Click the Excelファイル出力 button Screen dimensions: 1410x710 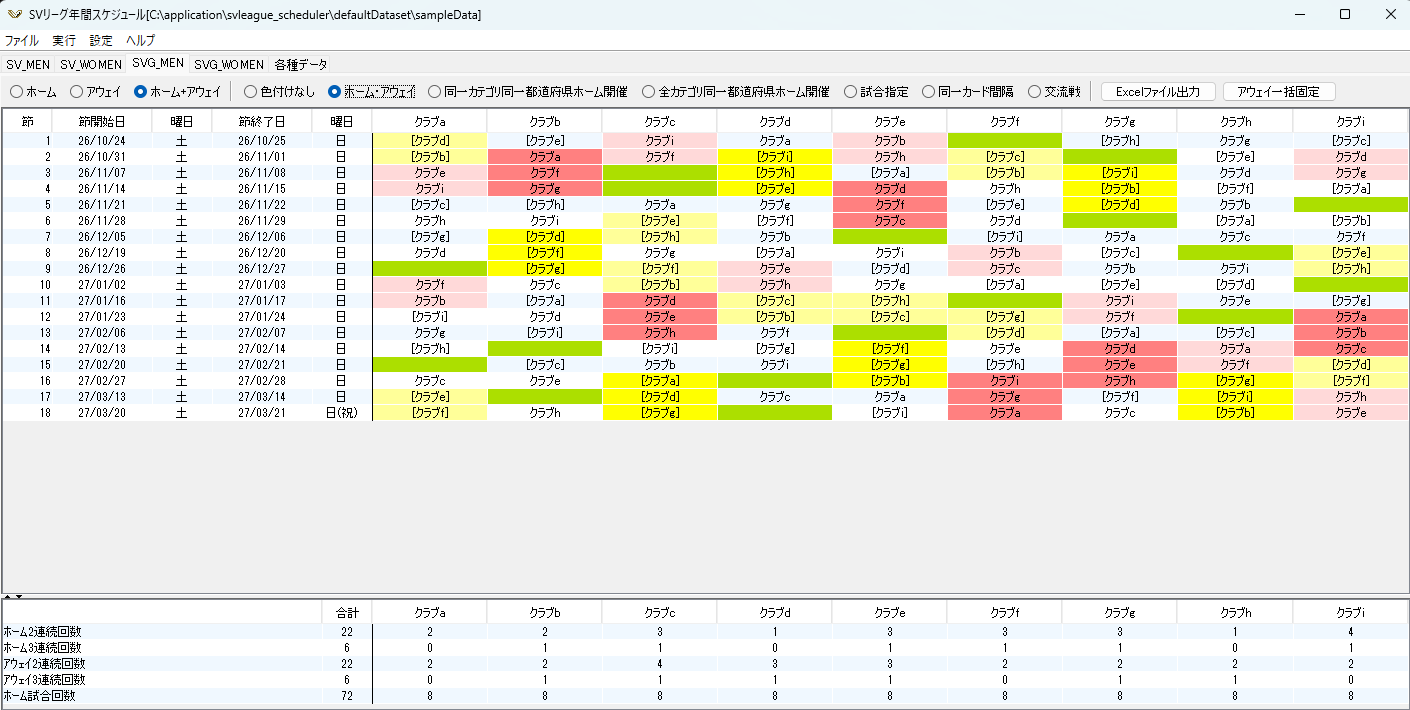(1158, 92)
